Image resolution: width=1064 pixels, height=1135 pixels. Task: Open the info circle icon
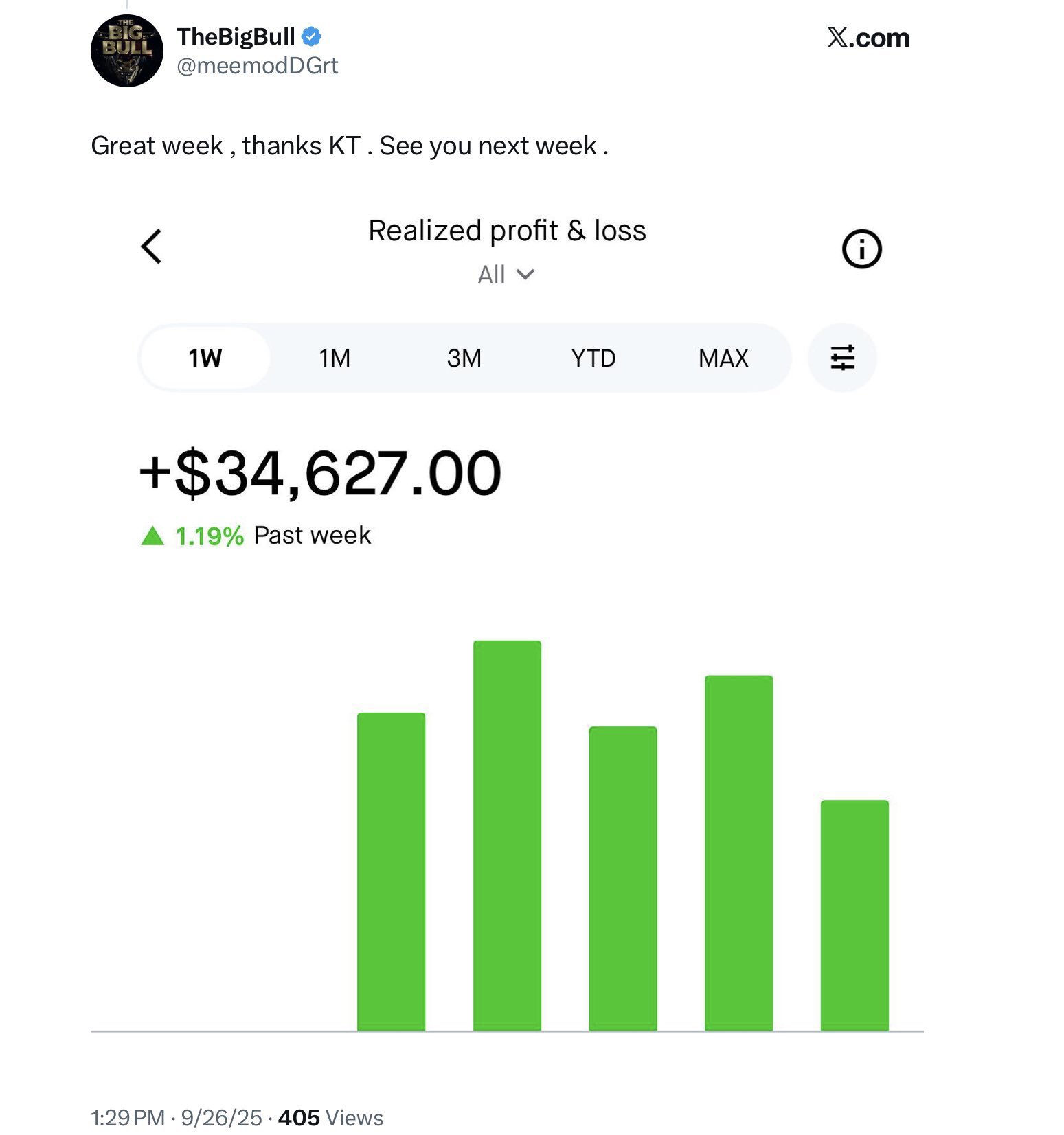tap(861, 249)
